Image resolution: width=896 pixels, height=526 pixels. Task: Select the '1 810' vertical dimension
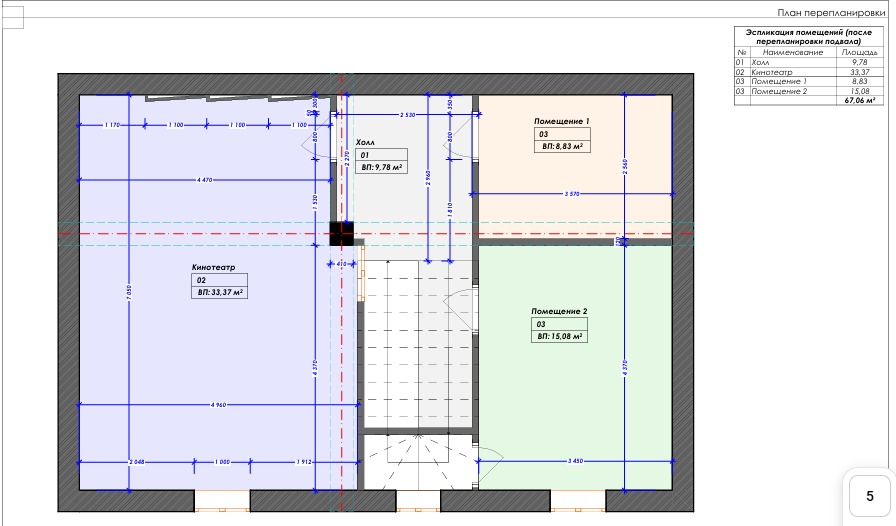[450, 210]
